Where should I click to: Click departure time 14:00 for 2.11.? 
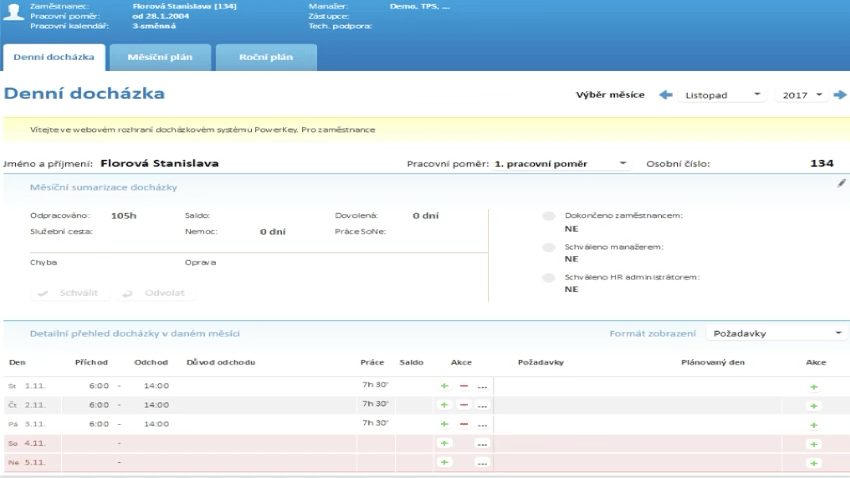(x=156, y=405)
